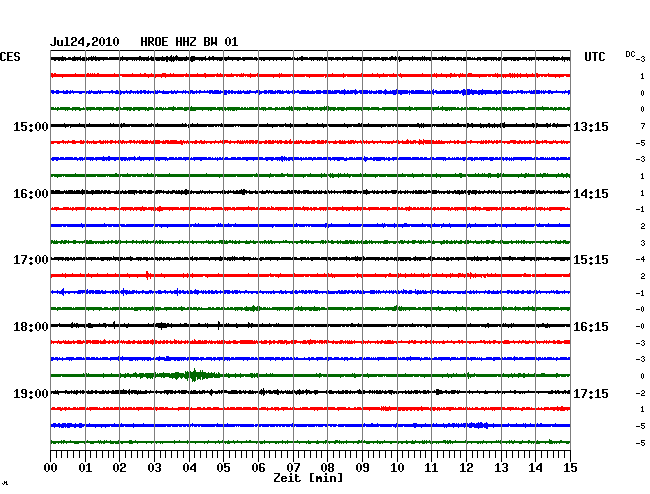Click the 13:15 UTC time label
Image resolution: width=650 pixels, height=494 pixels.
tap(591, 126)
